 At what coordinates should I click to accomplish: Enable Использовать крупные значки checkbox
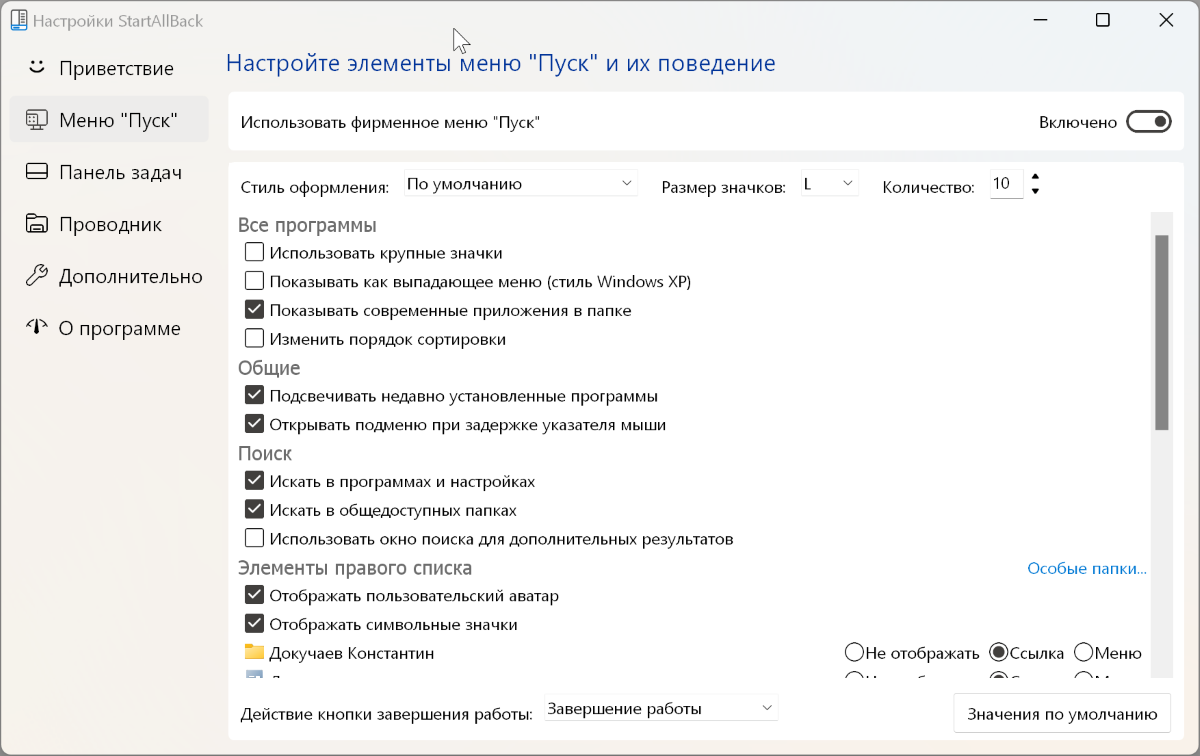tap(254, 253)
